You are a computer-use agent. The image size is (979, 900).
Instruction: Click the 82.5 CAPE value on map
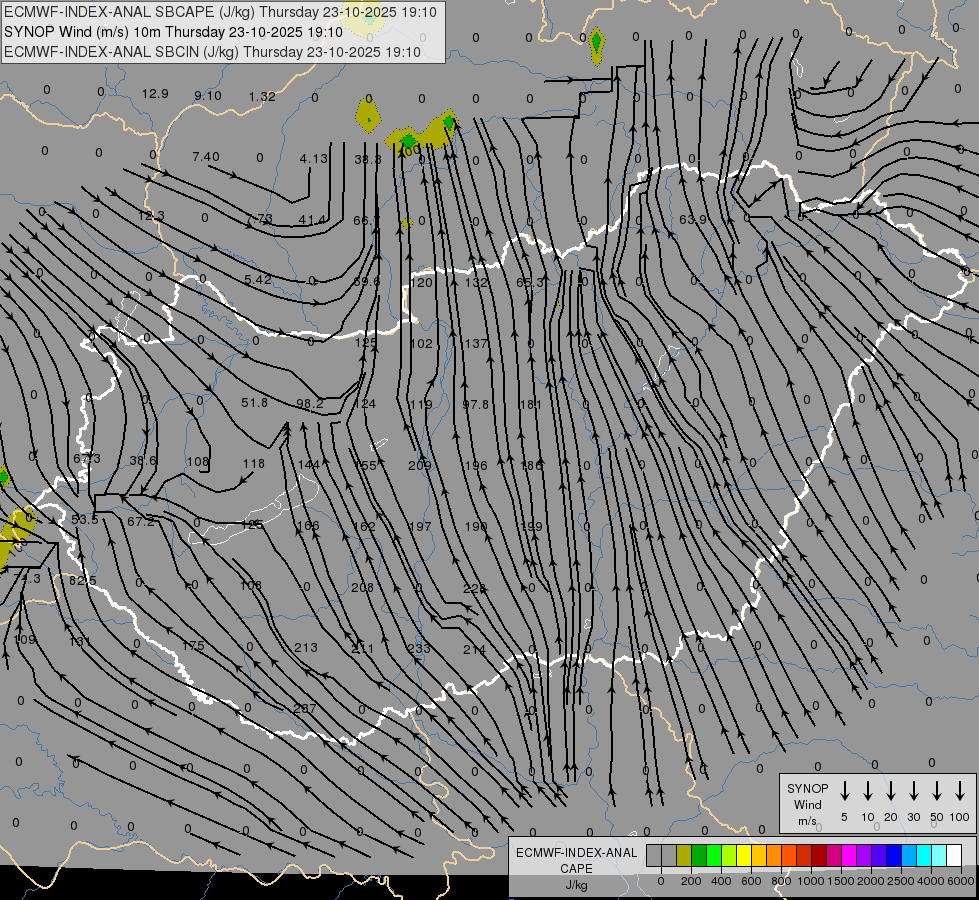click(82, 580)
